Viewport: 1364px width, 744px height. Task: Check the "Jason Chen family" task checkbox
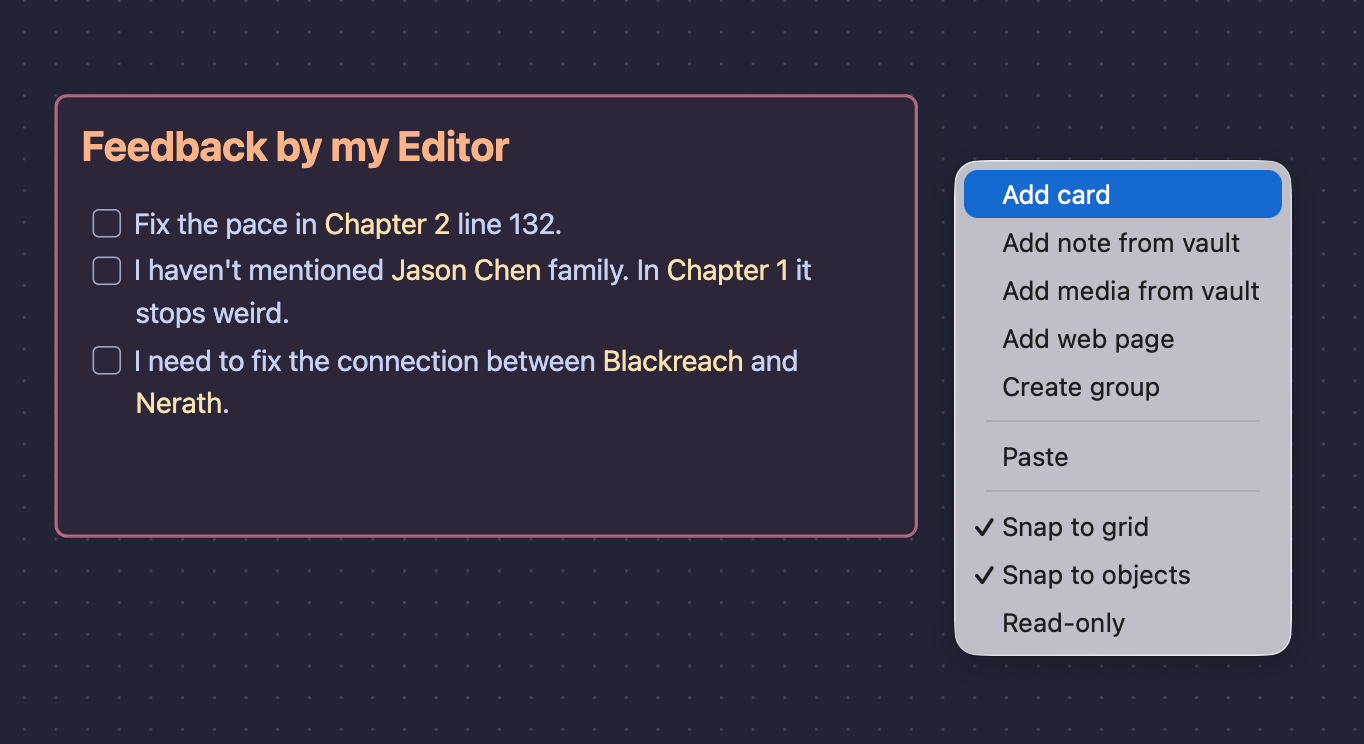pos(106,270)
